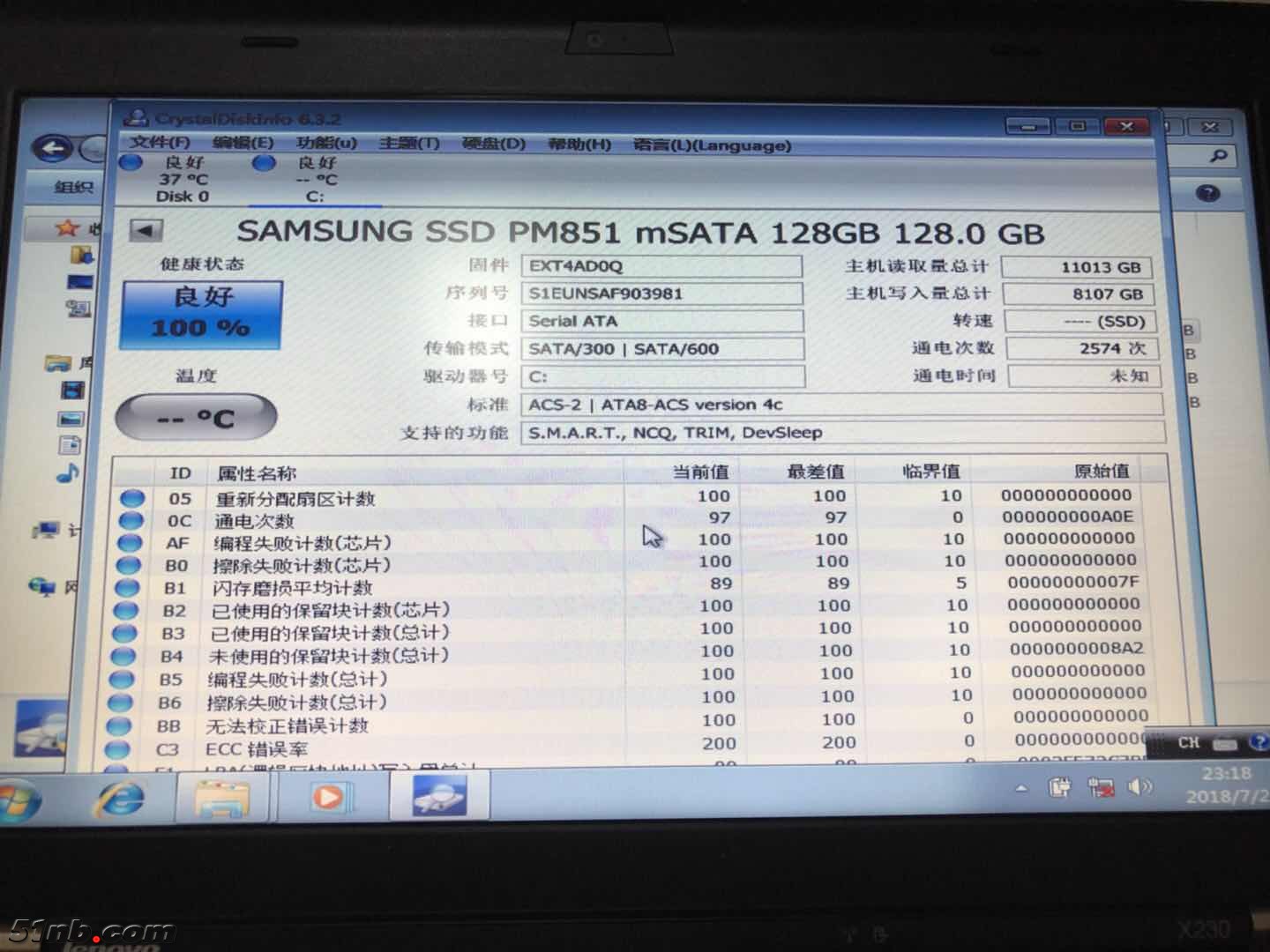This screenshot has height=952, width=1270.
Task: Click 组织 in the Explorer toolbar
Action: pos(73,186)
